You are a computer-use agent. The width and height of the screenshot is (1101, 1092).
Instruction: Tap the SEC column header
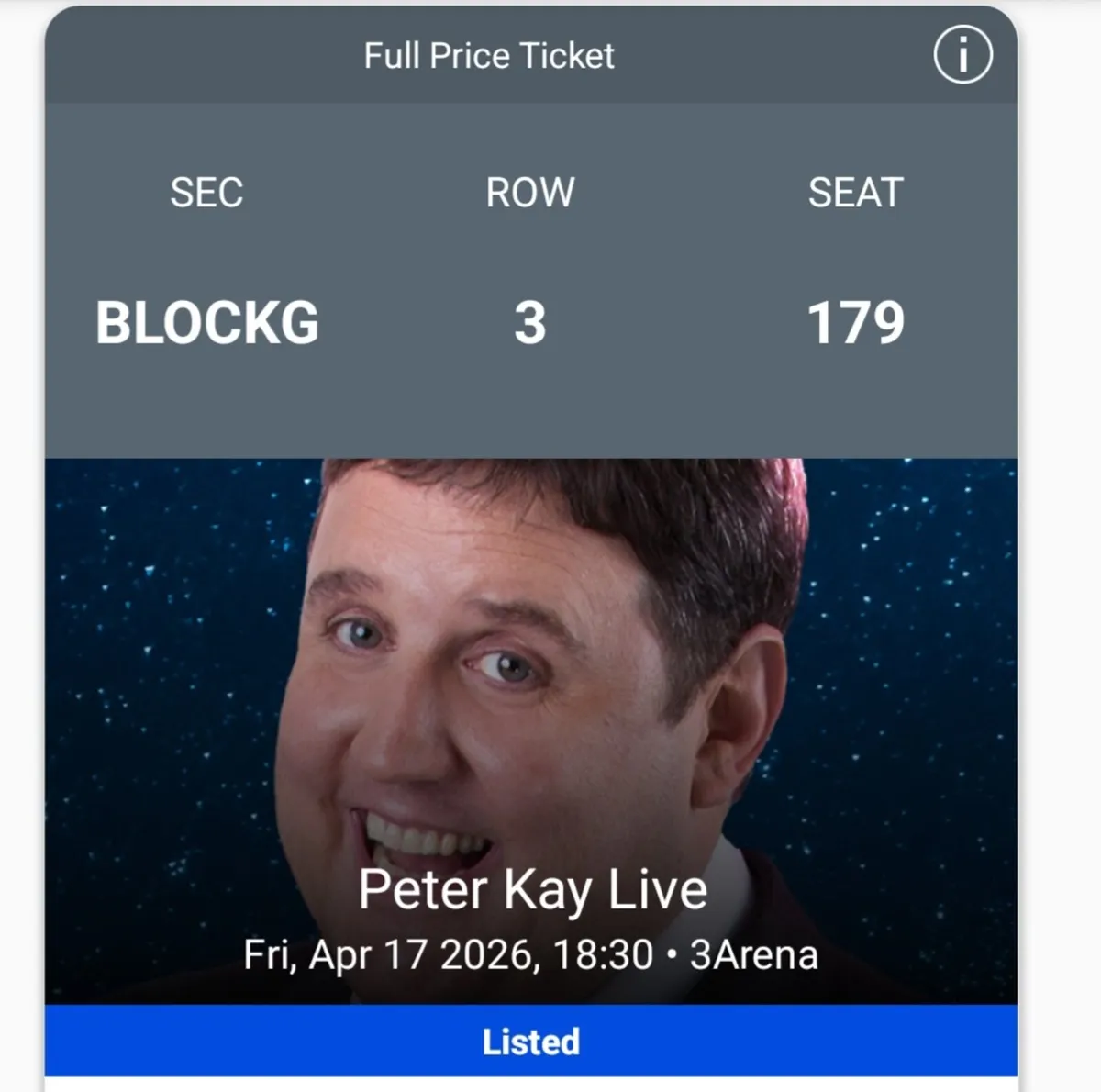click(208, 193)
